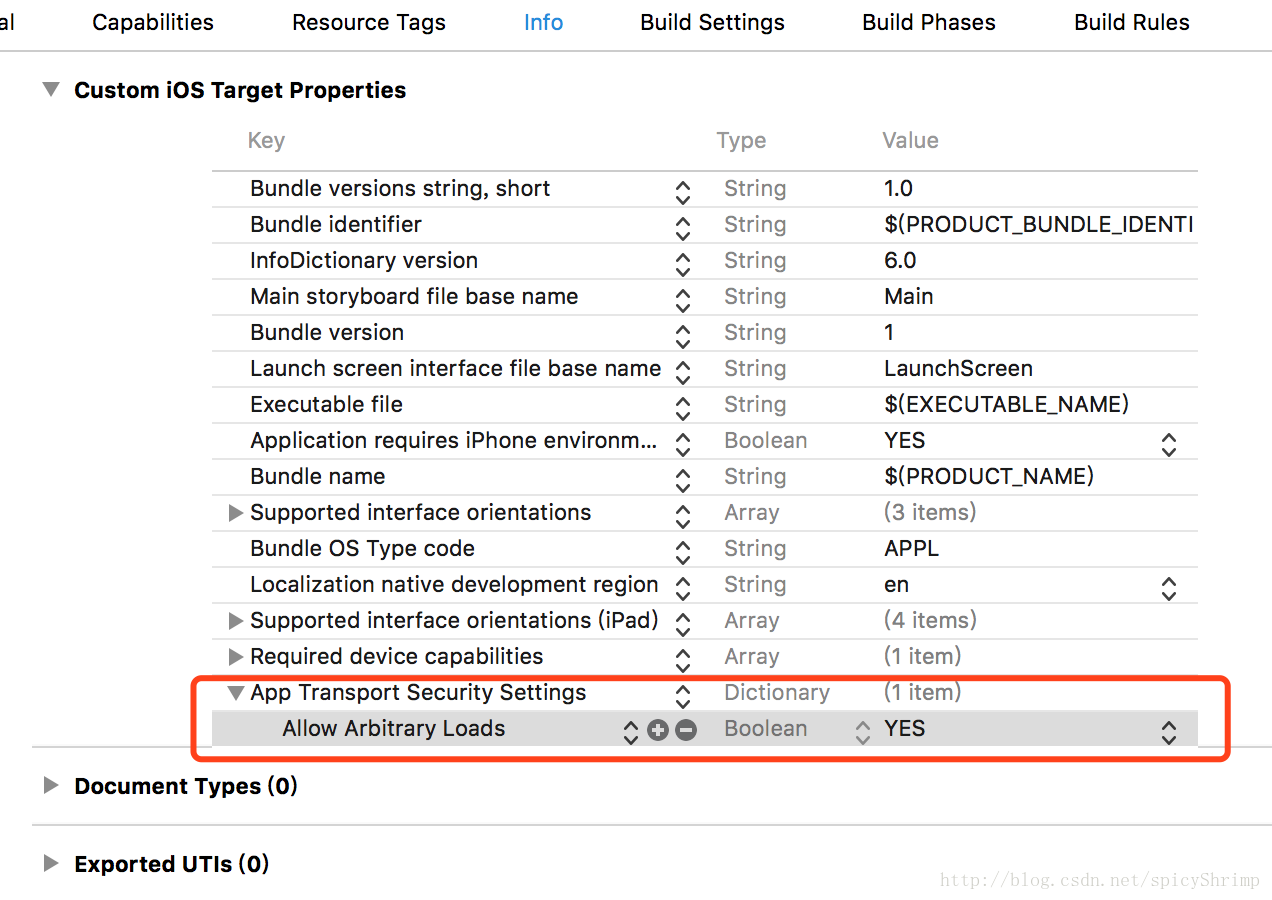Toggle Application requires iPhone environment value

pyautogui.click(x=1168, y=443)
